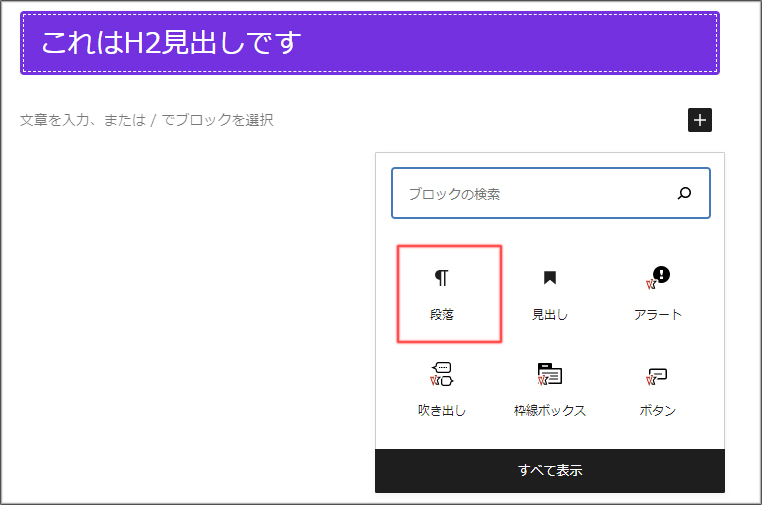
Task: Click the 吹き出し label
Action: pyautogui.click(x=441, y=411)
